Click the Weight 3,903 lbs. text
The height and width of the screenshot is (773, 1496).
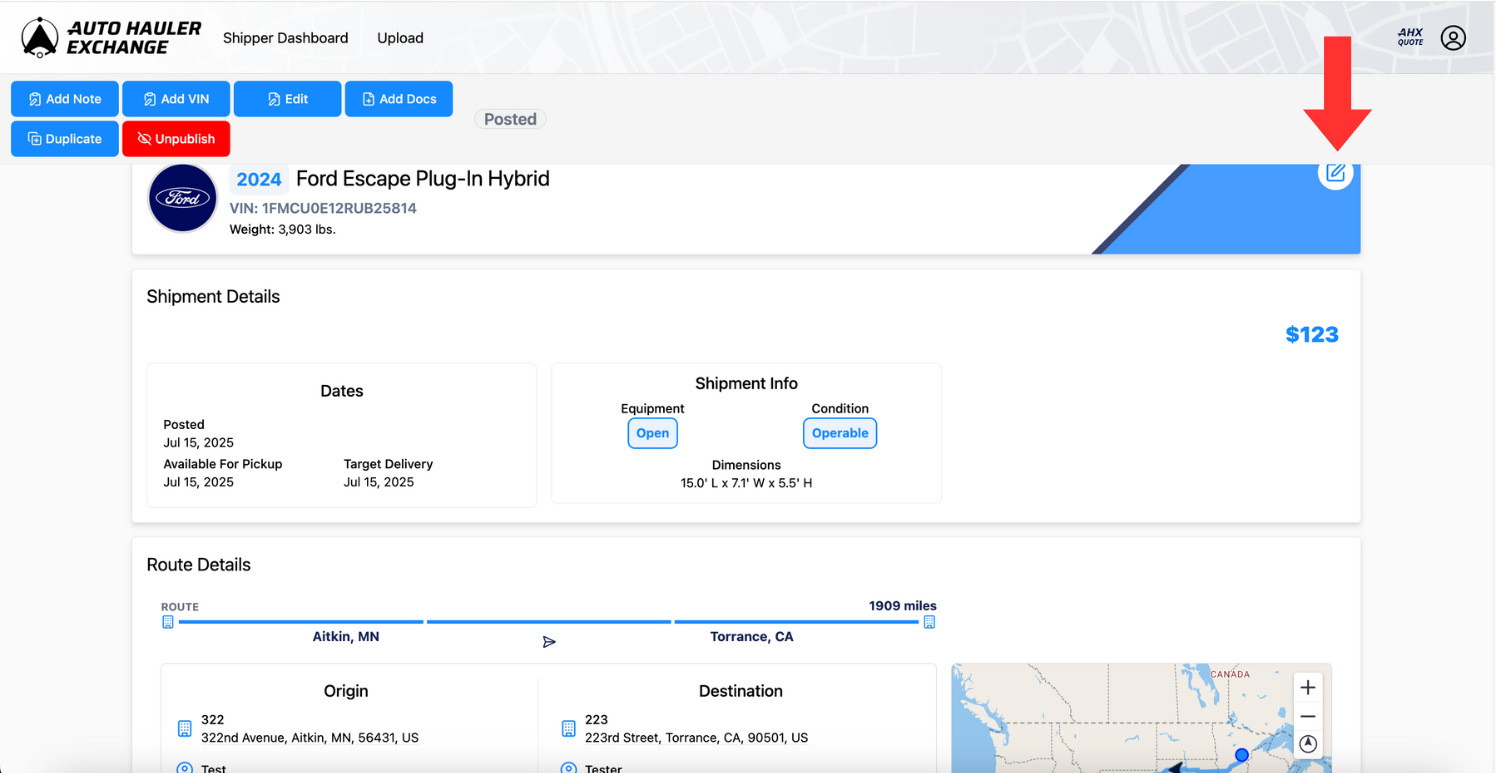(283, 229)
